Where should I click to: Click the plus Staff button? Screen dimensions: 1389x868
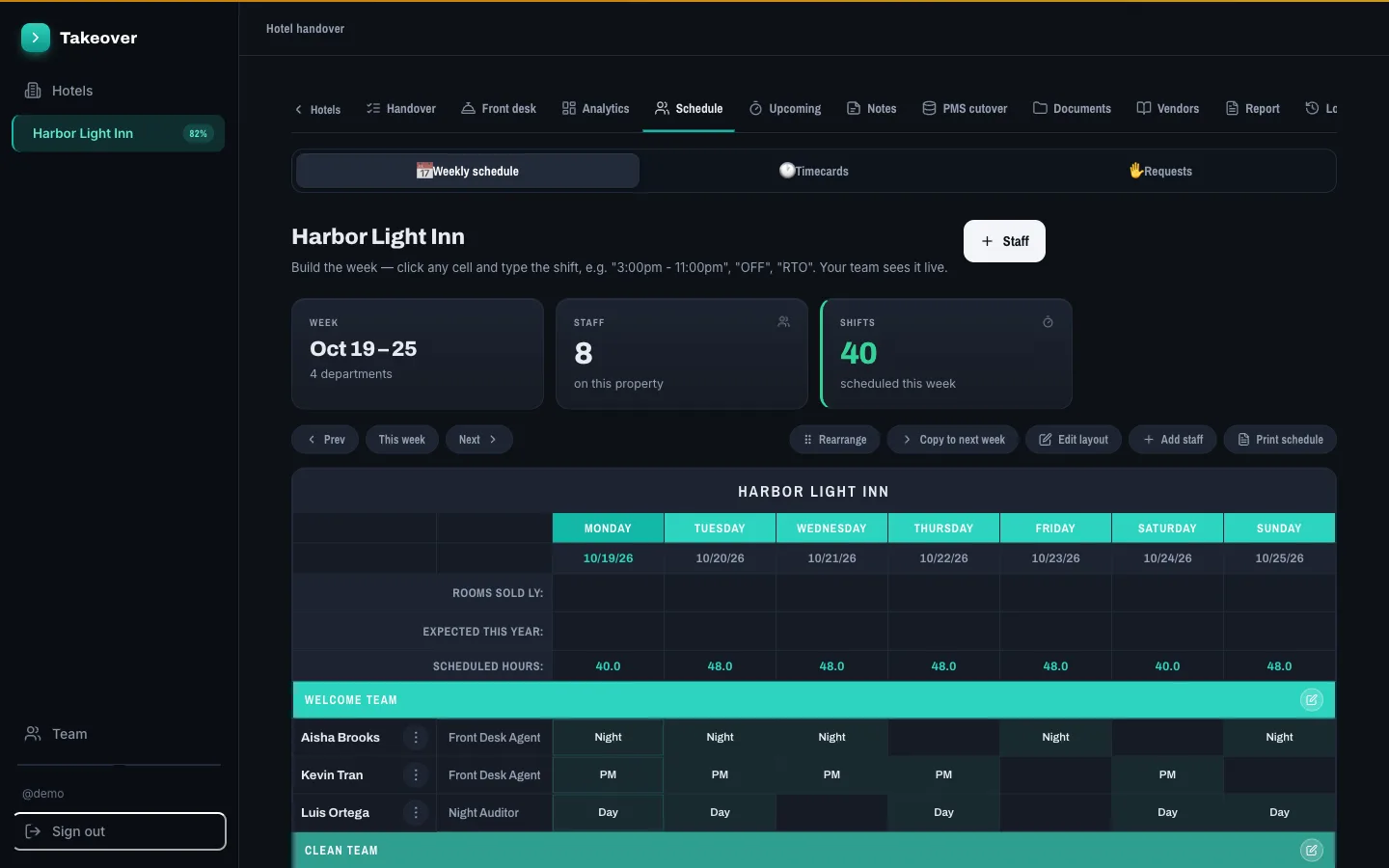coord(1004,241)
